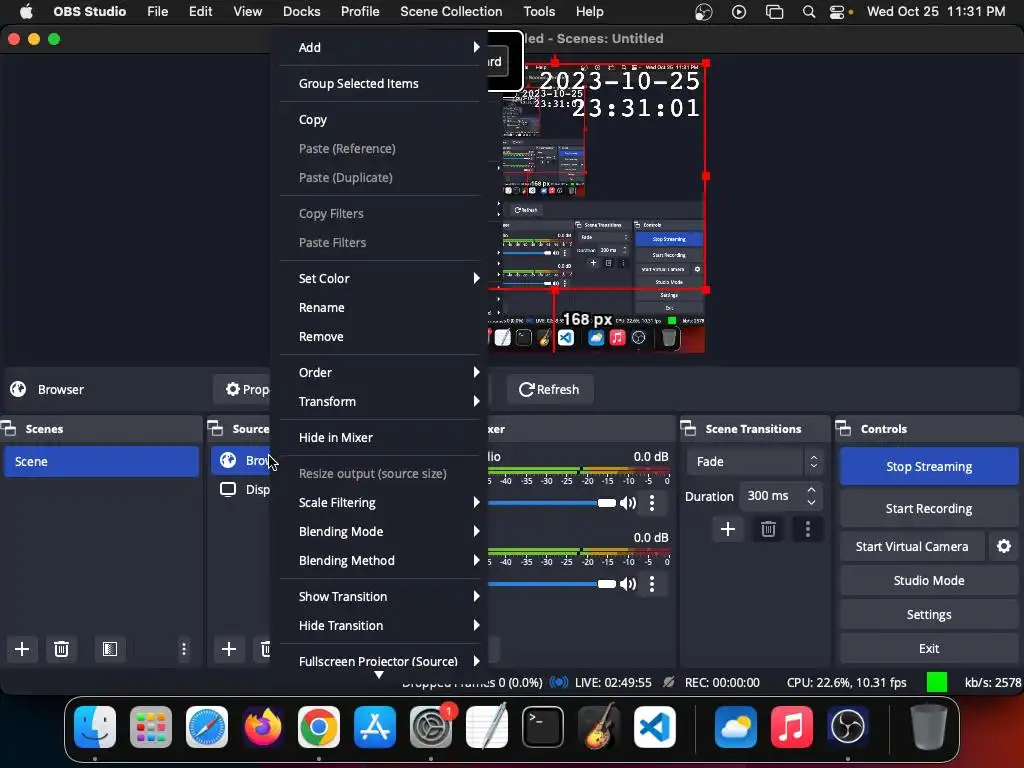1024x768 pixels.
Task: Click the Browser globe icon in source toolbar
Action: click(x=18, y=389)
